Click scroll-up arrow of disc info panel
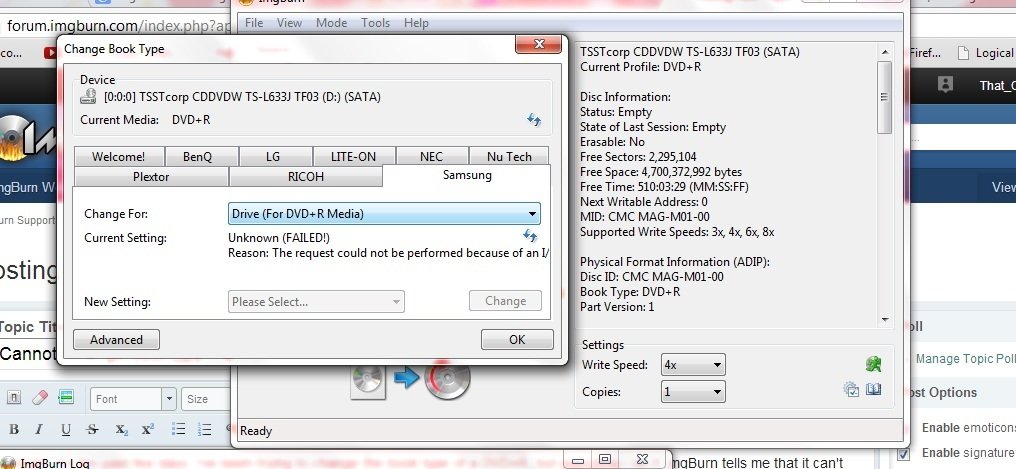 click(884, 52)
